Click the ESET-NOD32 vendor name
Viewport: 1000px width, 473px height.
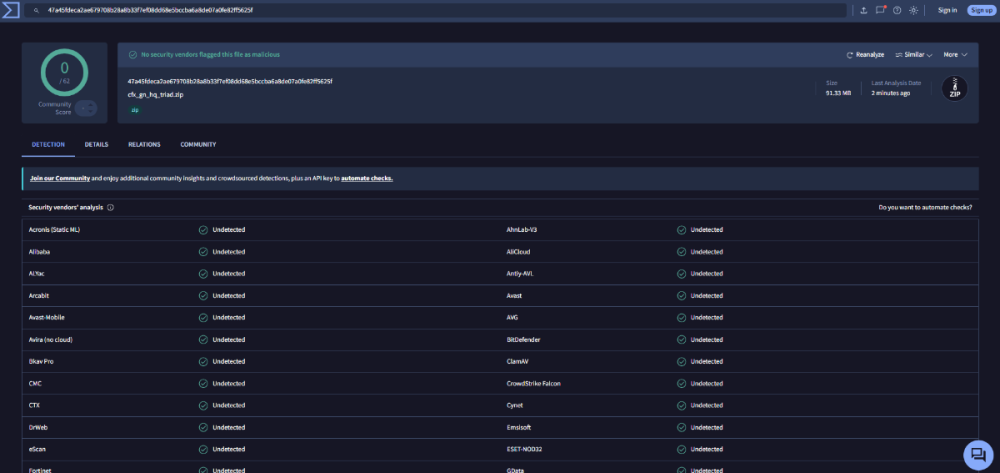click(x=524, y=449)
